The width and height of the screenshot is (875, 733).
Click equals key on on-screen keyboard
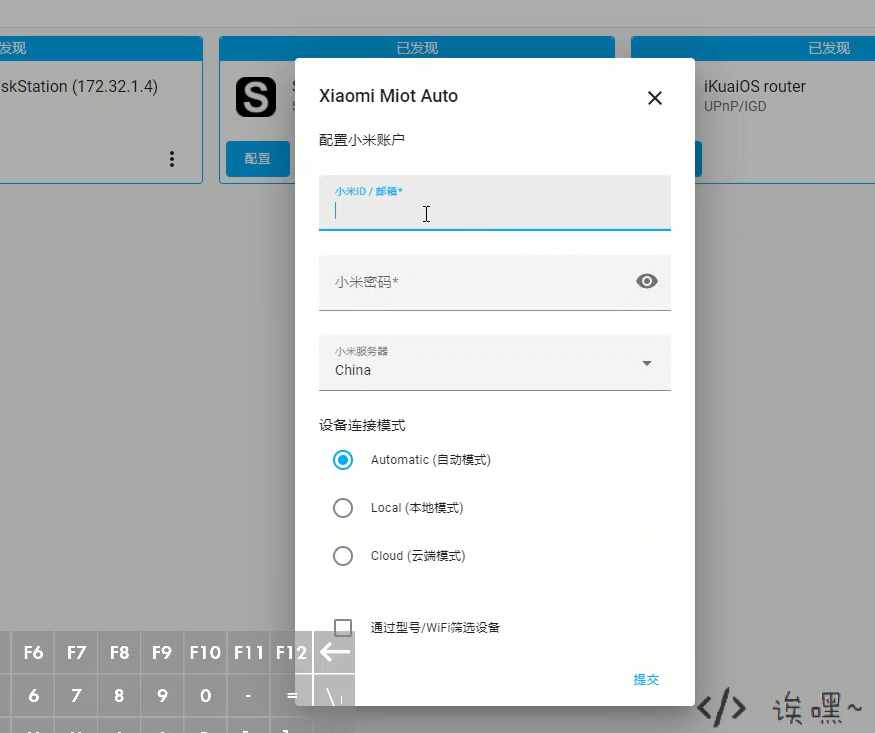tap(291, 696)
